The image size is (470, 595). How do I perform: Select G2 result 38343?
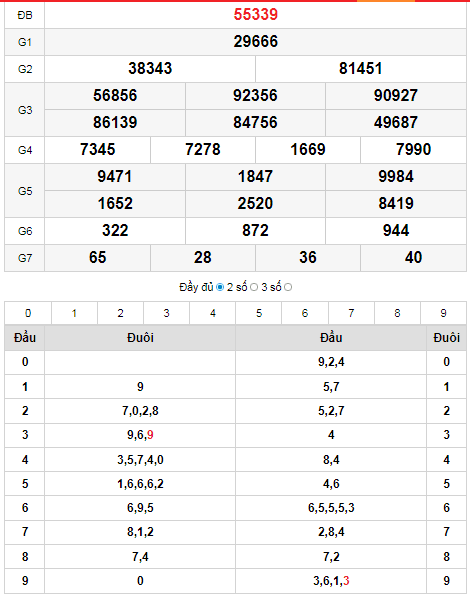[x=150, y=69]
